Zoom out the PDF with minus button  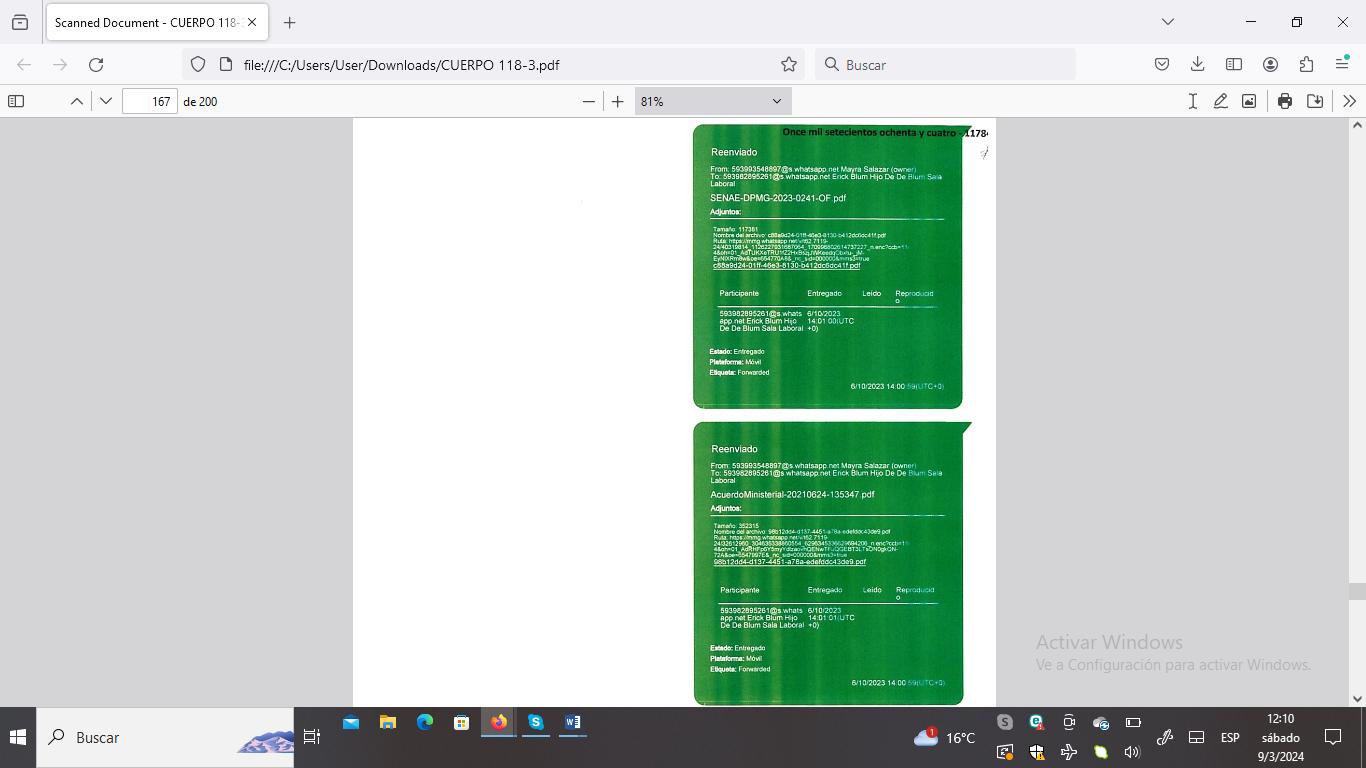[x=588, y=101]
